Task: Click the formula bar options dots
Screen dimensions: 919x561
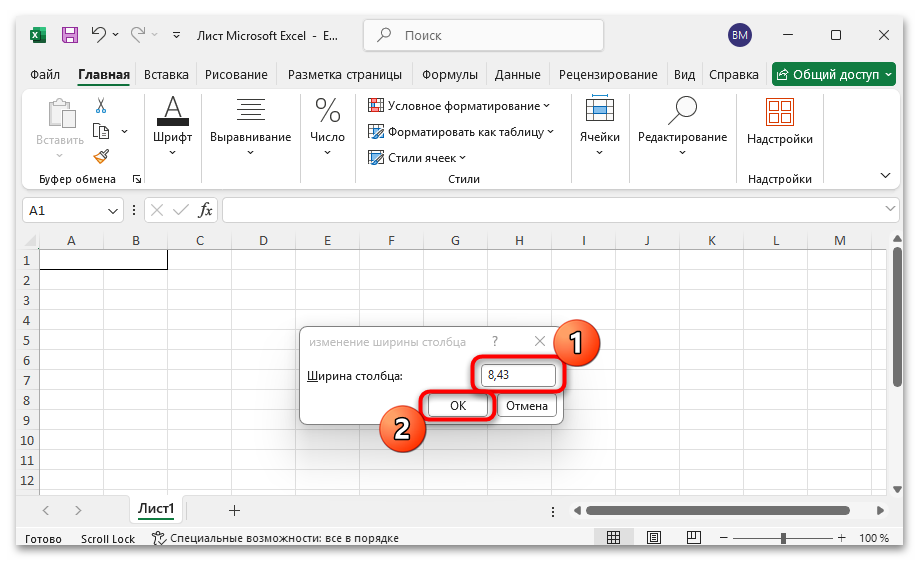Action: [134, 210]
